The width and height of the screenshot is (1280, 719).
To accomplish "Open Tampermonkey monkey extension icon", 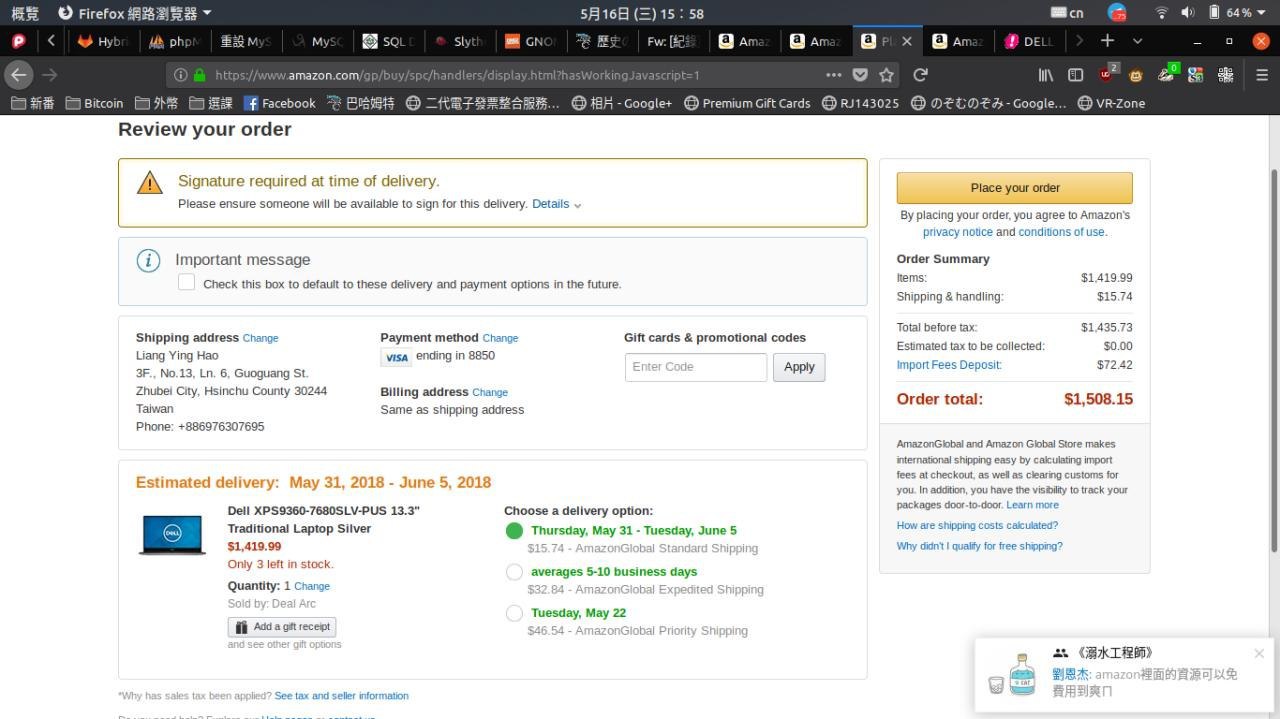I will tap(1136, 75).
